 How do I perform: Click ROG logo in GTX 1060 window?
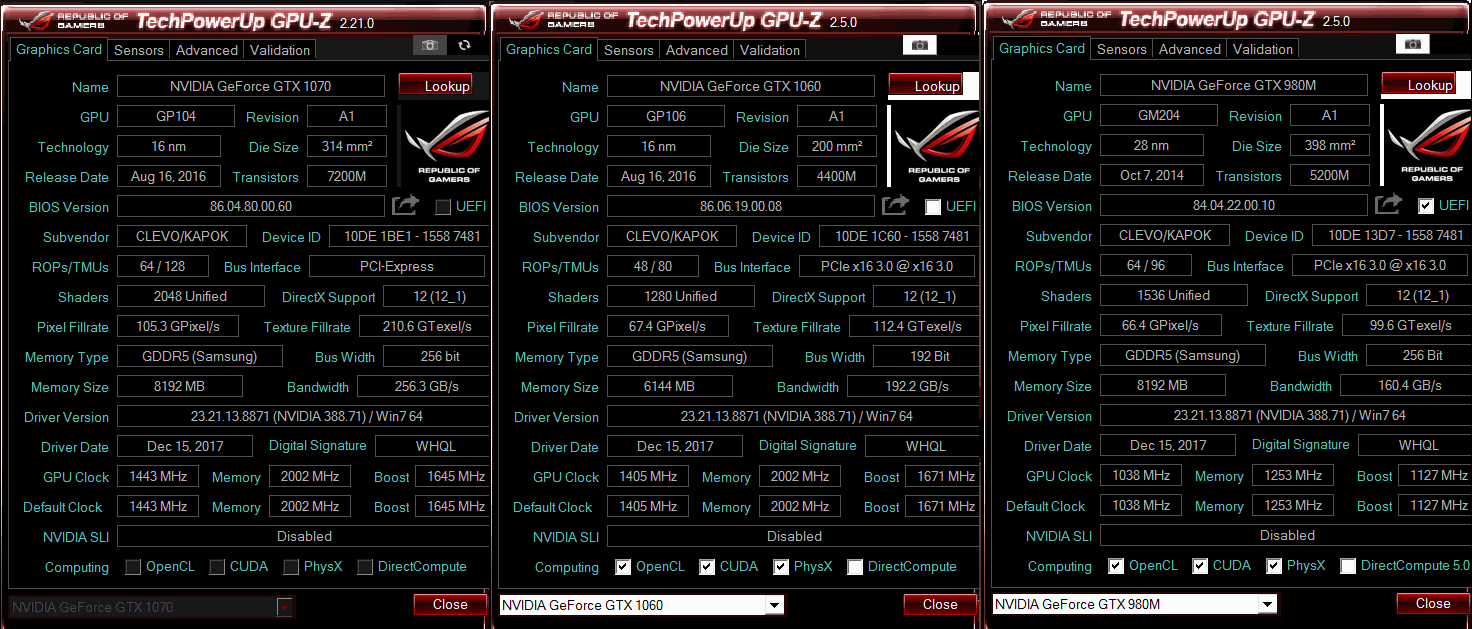935,147
